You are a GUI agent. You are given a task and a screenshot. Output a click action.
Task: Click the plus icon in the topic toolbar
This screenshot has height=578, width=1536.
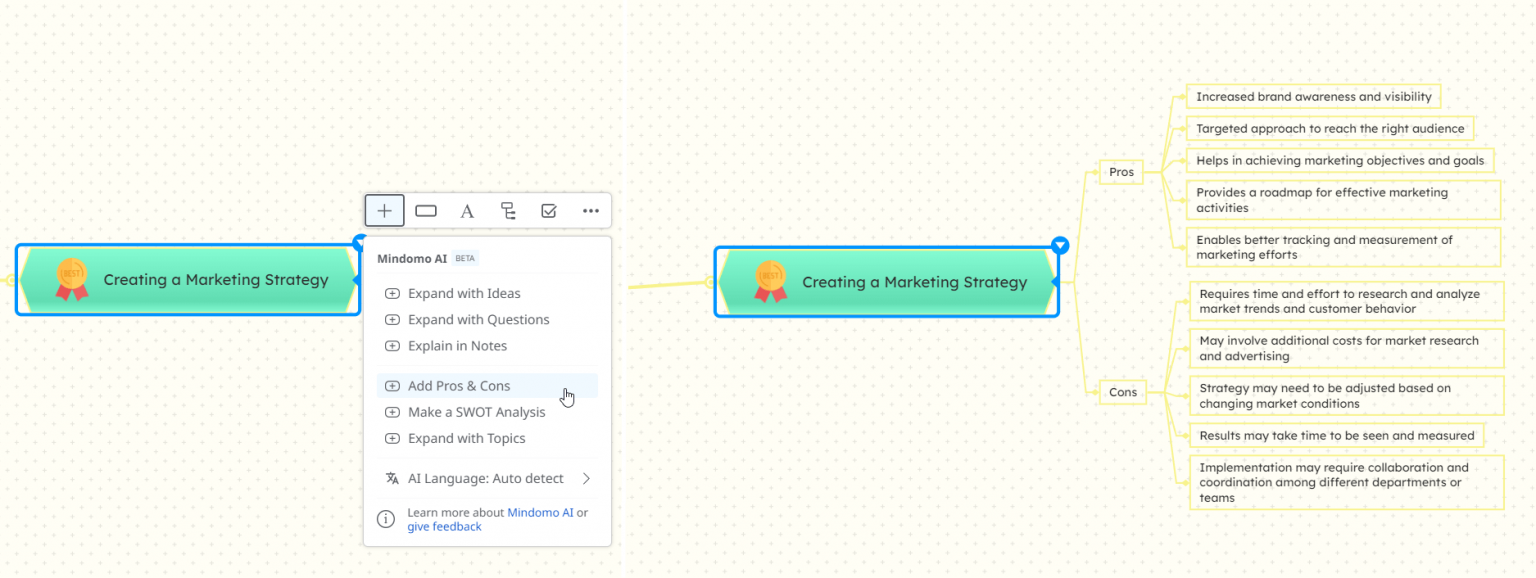click(385, 211)
